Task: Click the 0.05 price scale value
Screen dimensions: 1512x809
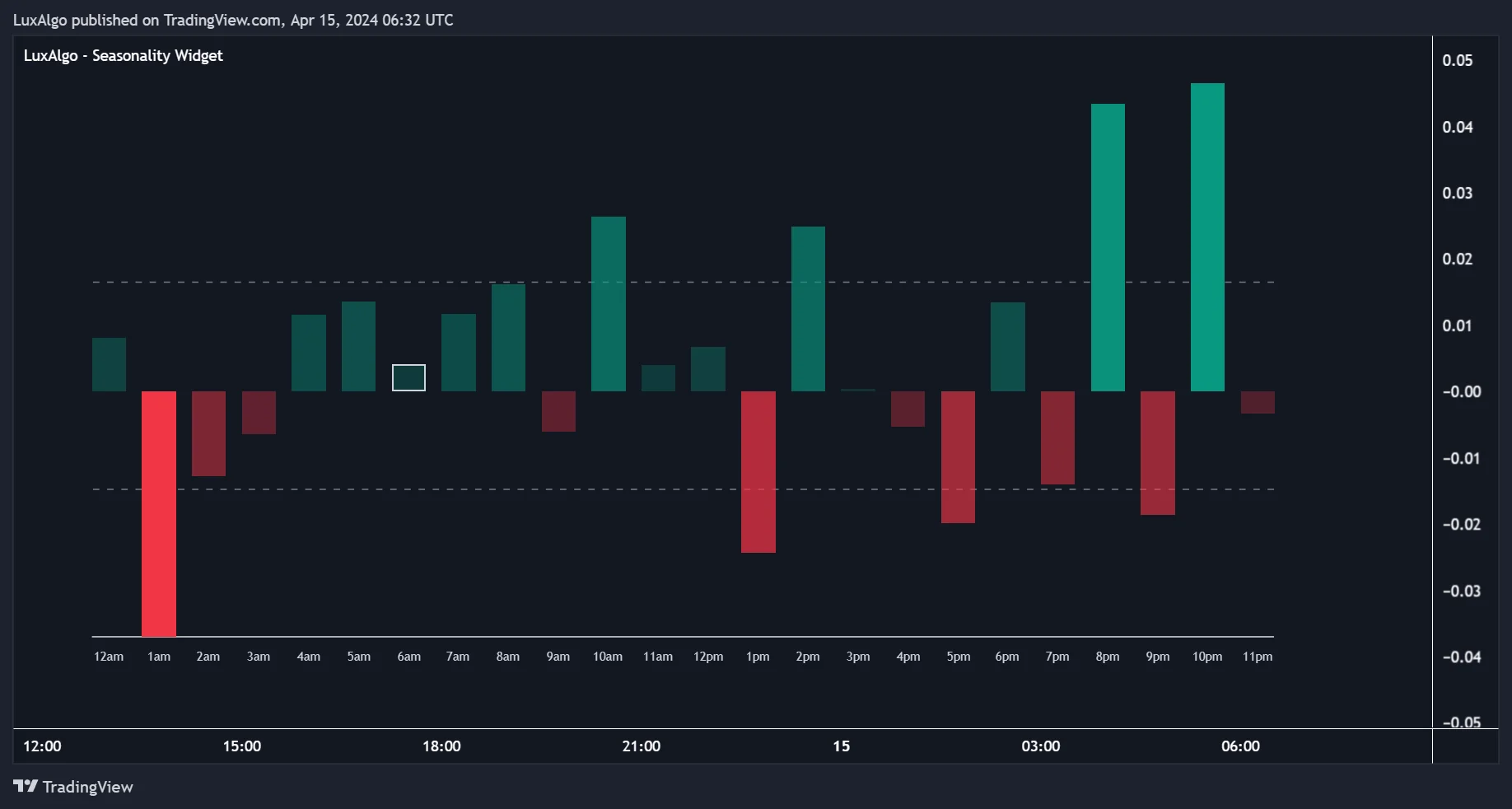Action: 1458,60
